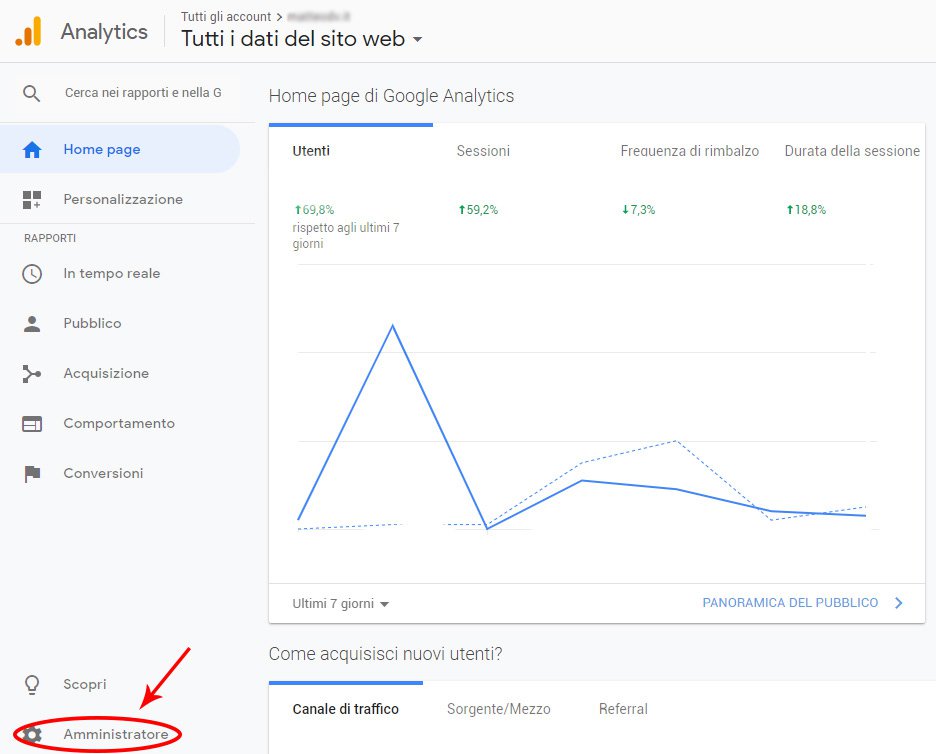Click the RAPPORTI section label
936x754 pixels.
(x=50, y=238)
